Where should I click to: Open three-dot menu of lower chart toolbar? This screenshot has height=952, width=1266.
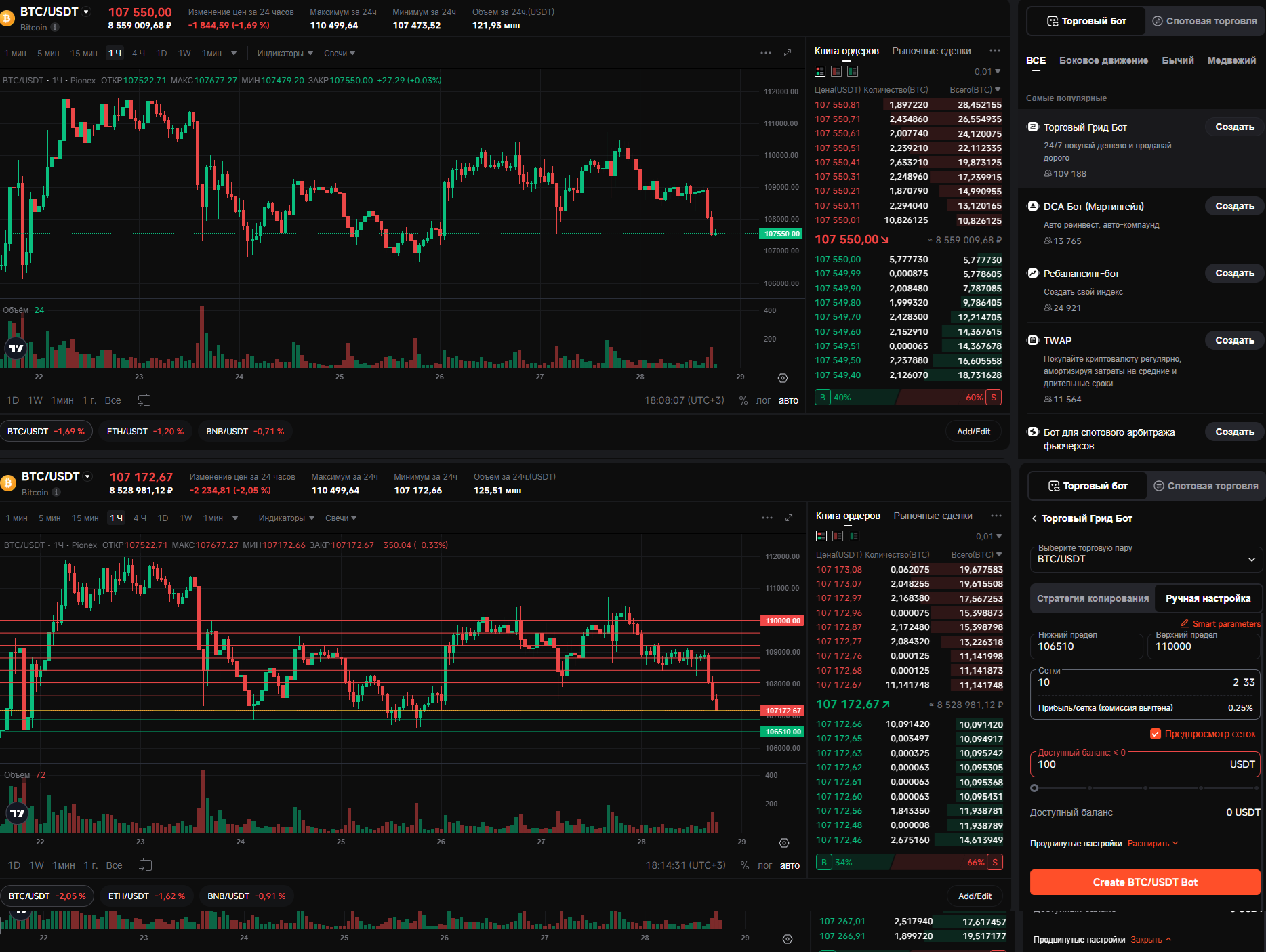pos(767,518)
